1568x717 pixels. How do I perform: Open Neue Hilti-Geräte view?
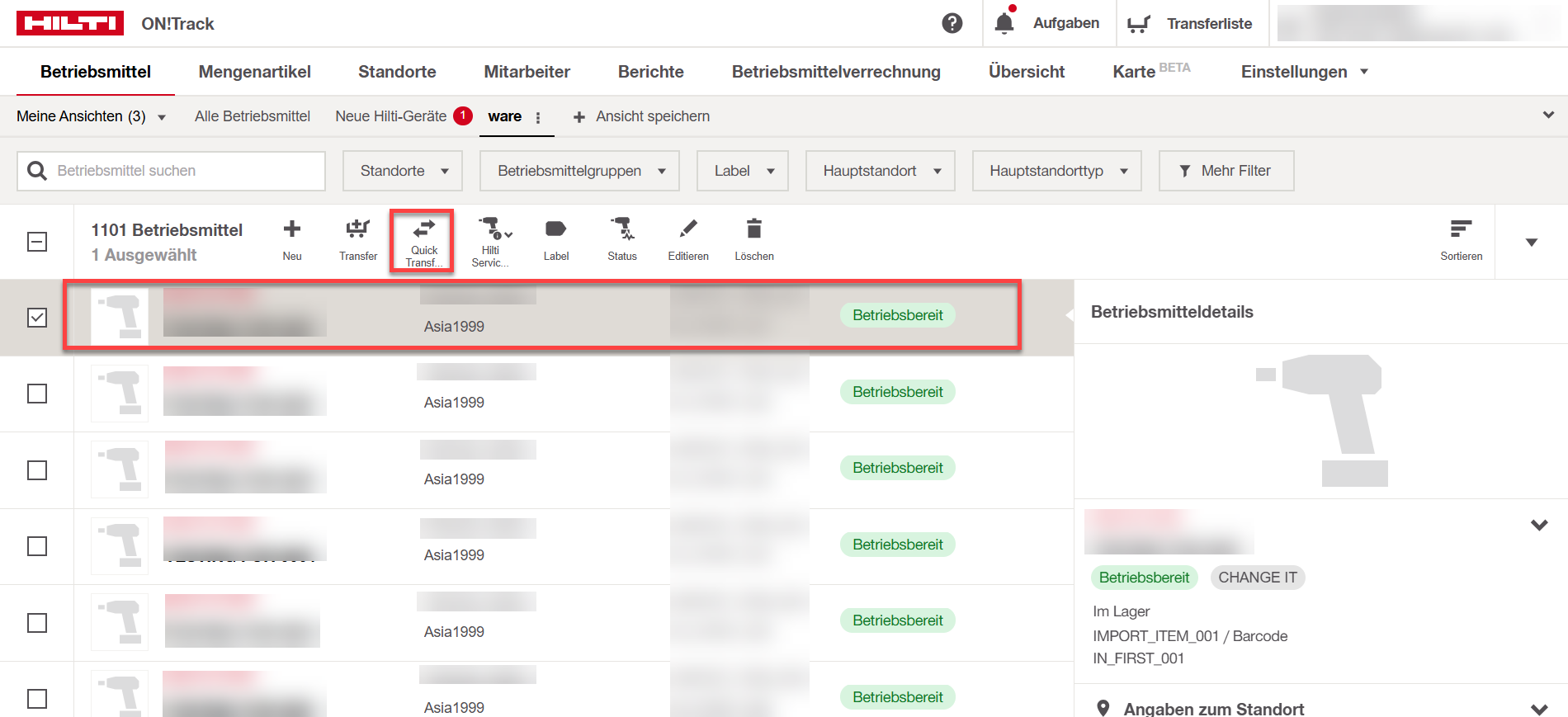390,116
